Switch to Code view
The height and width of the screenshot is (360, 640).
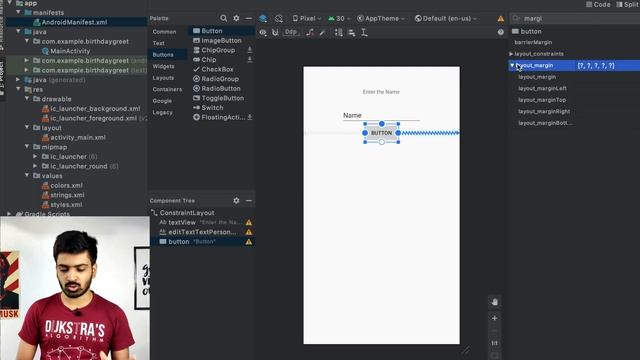pos(598,4)
